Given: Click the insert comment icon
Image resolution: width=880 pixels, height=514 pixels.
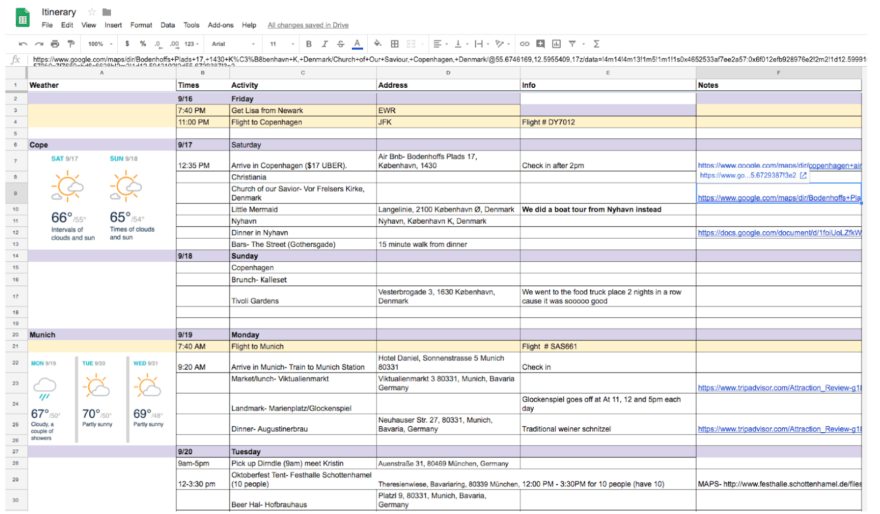Looking at the screenshot, I should [x=541, y=44].
